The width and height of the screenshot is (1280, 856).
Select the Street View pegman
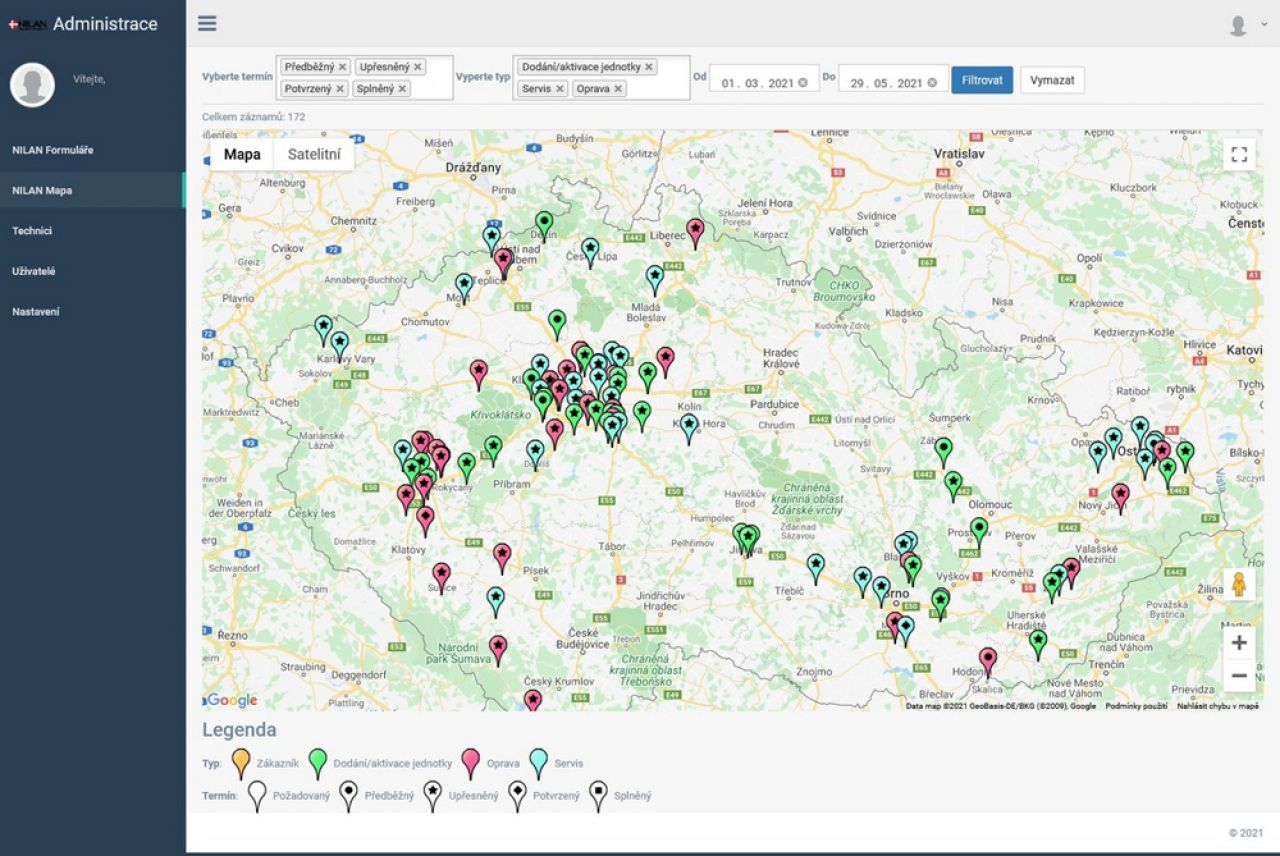1239,584
